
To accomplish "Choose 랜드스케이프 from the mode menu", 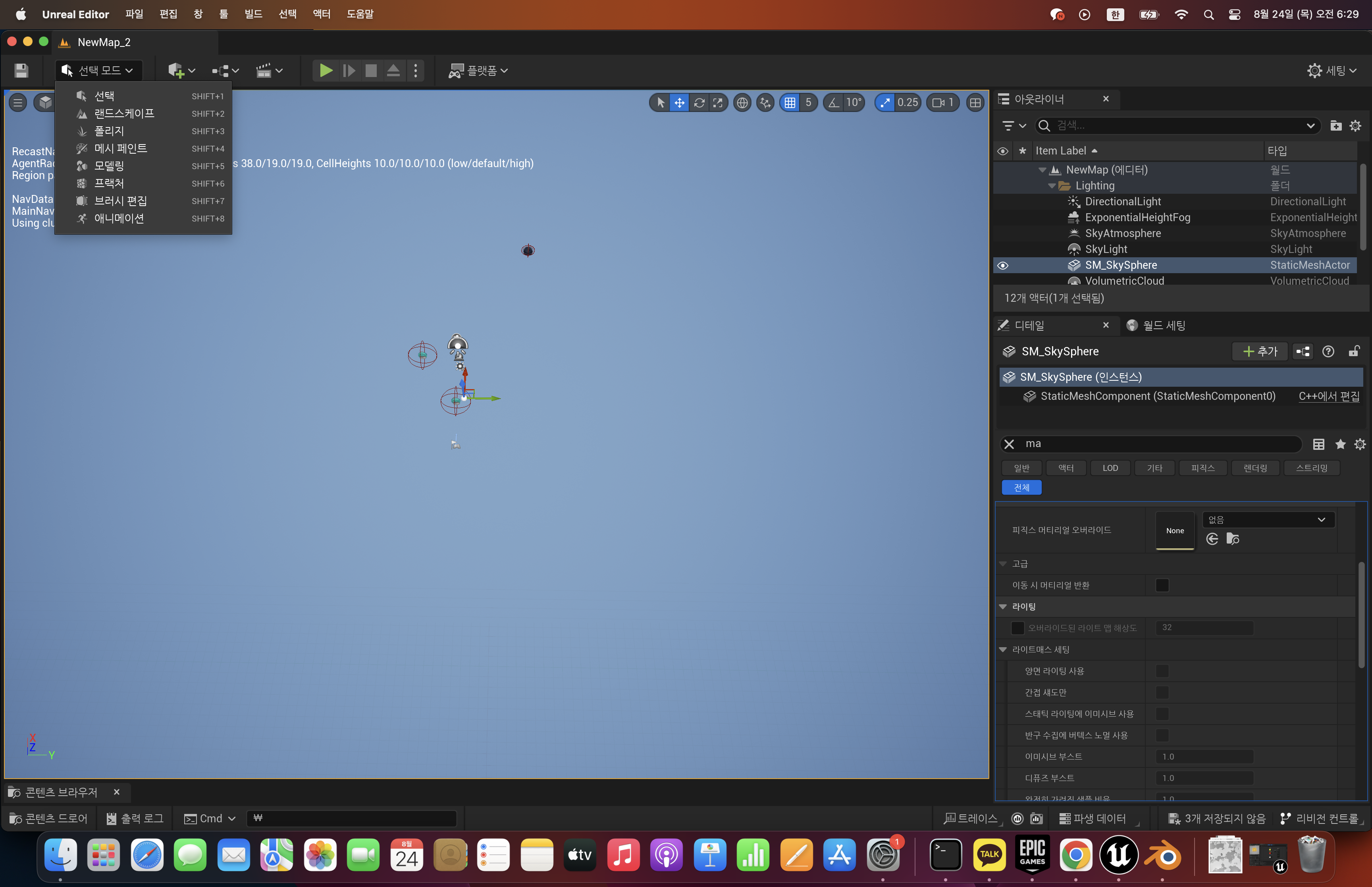I will point(124,114).
